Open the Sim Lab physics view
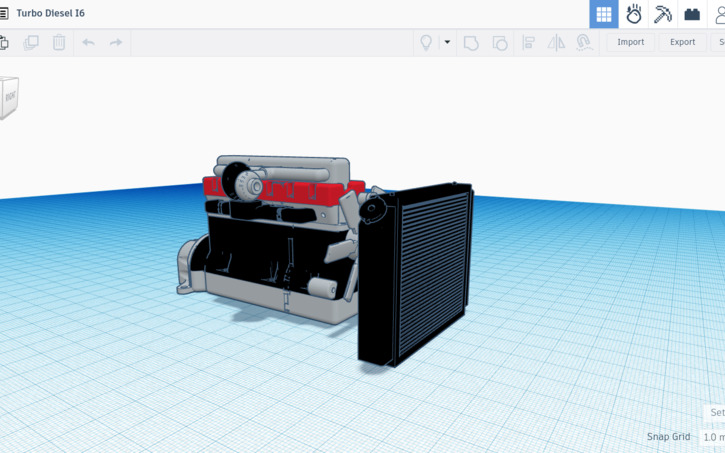Viewport: 725px width, 453px height. (633, 14)
